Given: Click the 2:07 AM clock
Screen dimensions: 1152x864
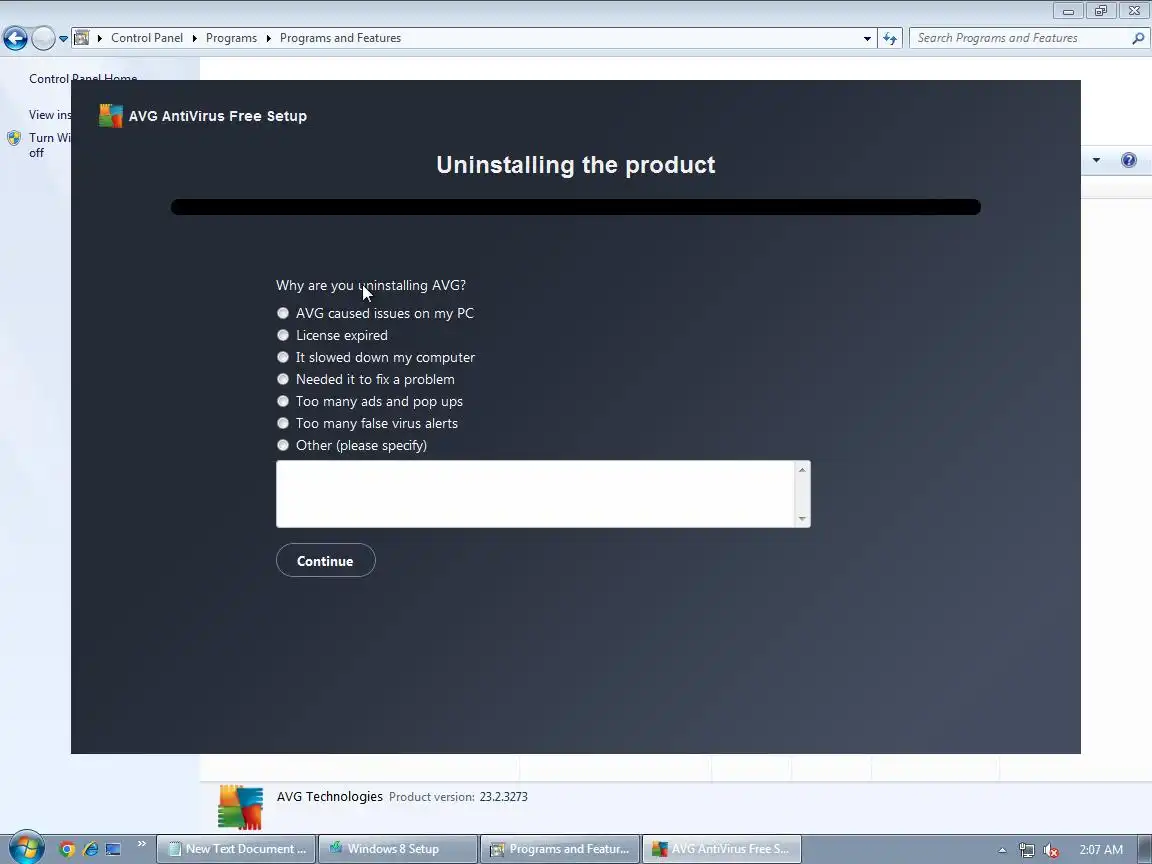Looking at the screenshot, I should [x=1101, y=849].
